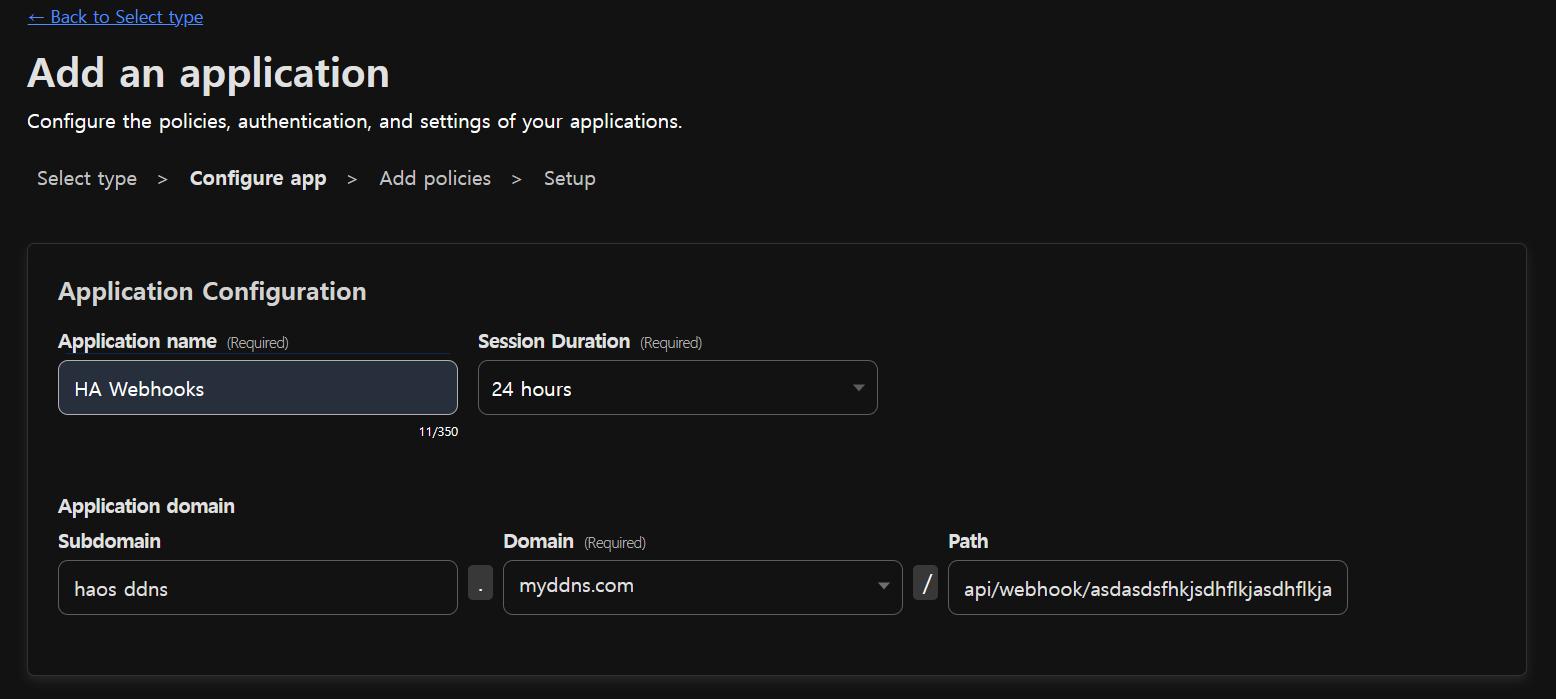Viewport: 1556px width, 699px height.
Task: Open the Setup step in breadcrumb
Action: tap(569, 179)
